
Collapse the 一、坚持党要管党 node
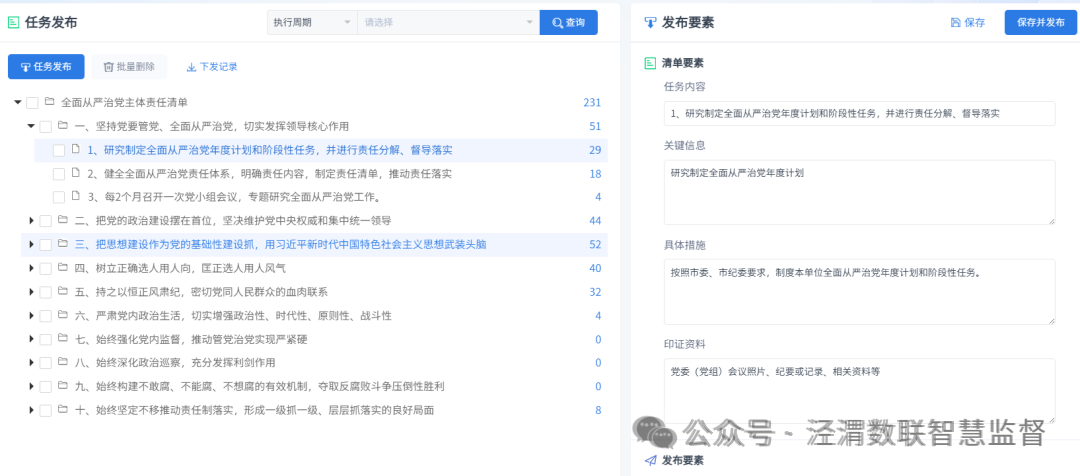(x=31, y=126)
